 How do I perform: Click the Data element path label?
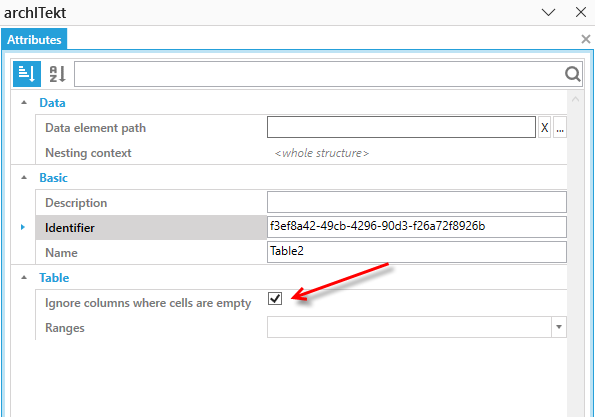pos(95,128)
